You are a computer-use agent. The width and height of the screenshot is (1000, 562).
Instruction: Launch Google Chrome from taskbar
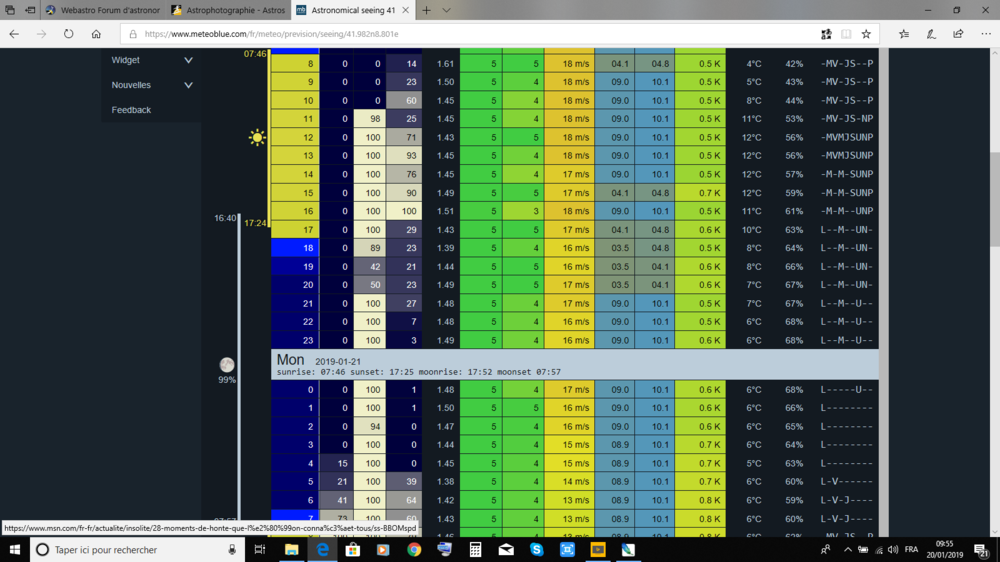click(x=414, y=549)
